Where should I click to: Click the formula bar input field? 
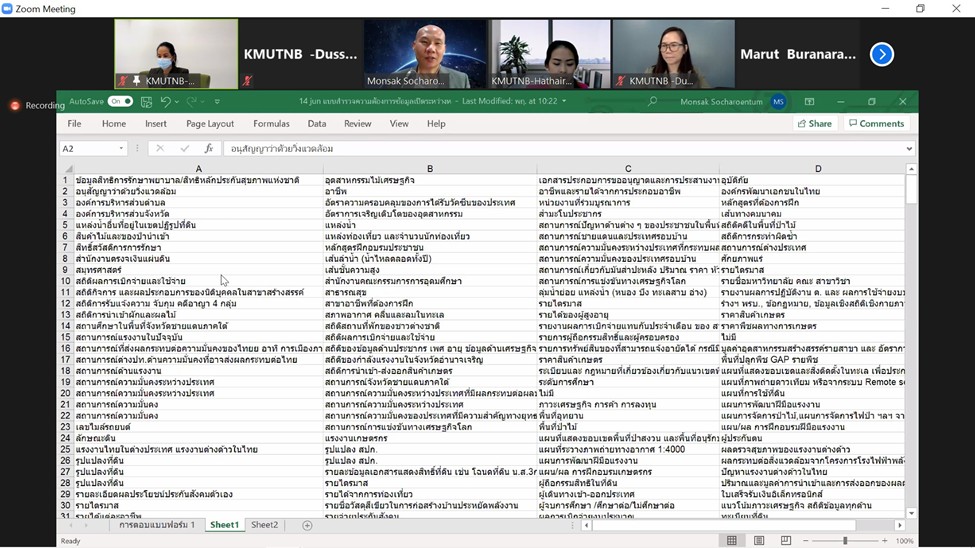pyautogui.click(x=560, y=149)
